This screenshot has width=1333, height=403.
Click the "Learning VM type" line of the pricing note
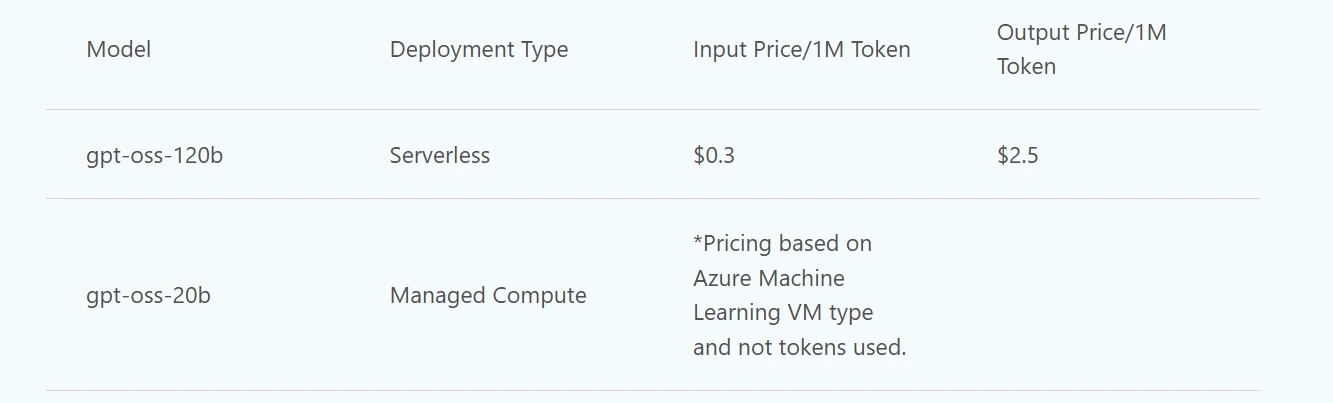click(x=783, y=313)
